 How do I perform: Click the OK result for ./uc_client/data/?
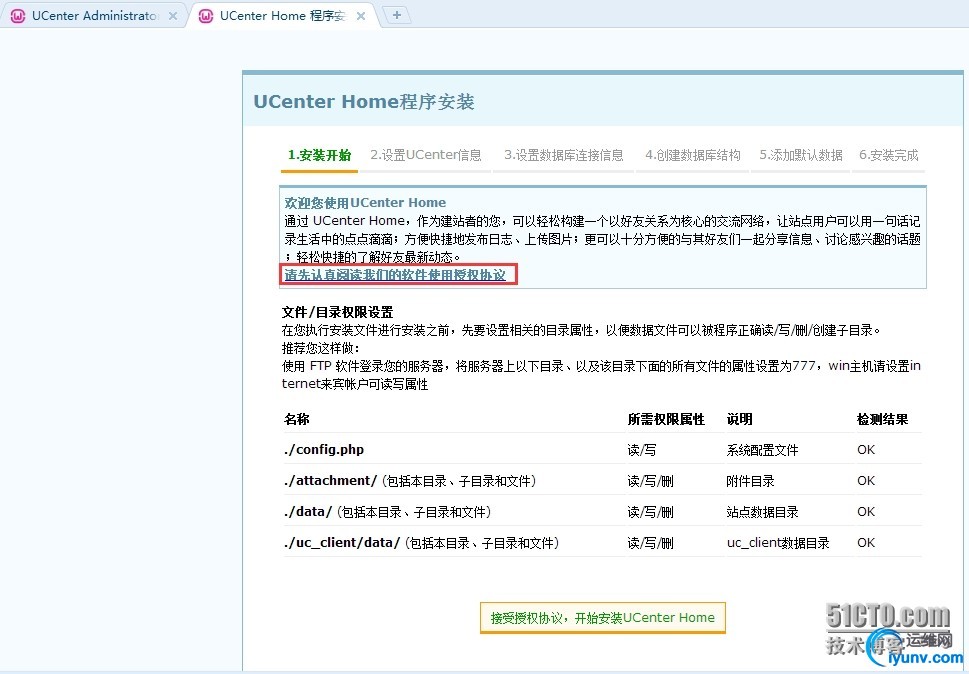coord(866,542)
